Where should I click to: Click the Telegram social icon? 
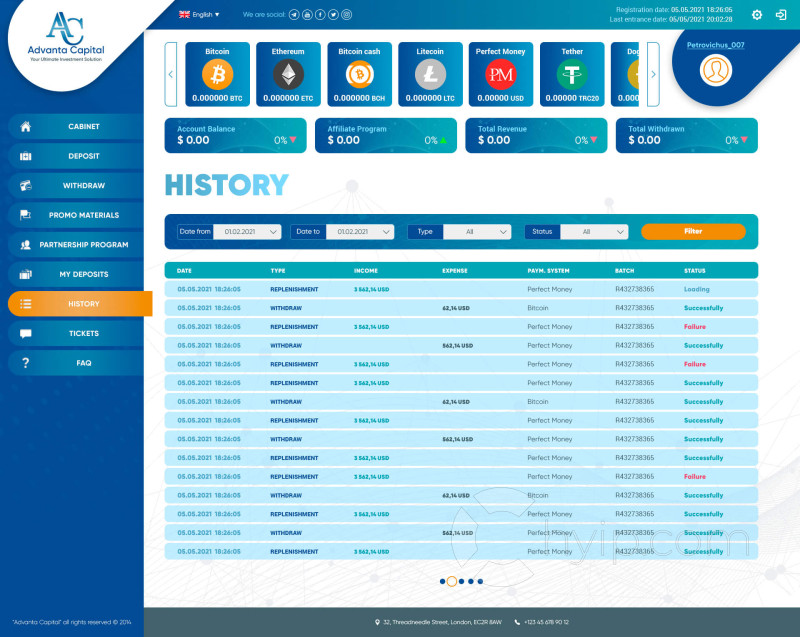(x=294, y=15)
